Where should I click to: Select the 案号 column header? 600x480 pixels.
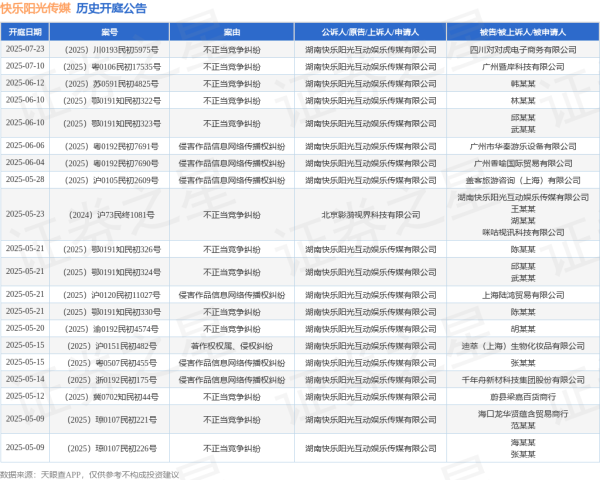(109, 32)
